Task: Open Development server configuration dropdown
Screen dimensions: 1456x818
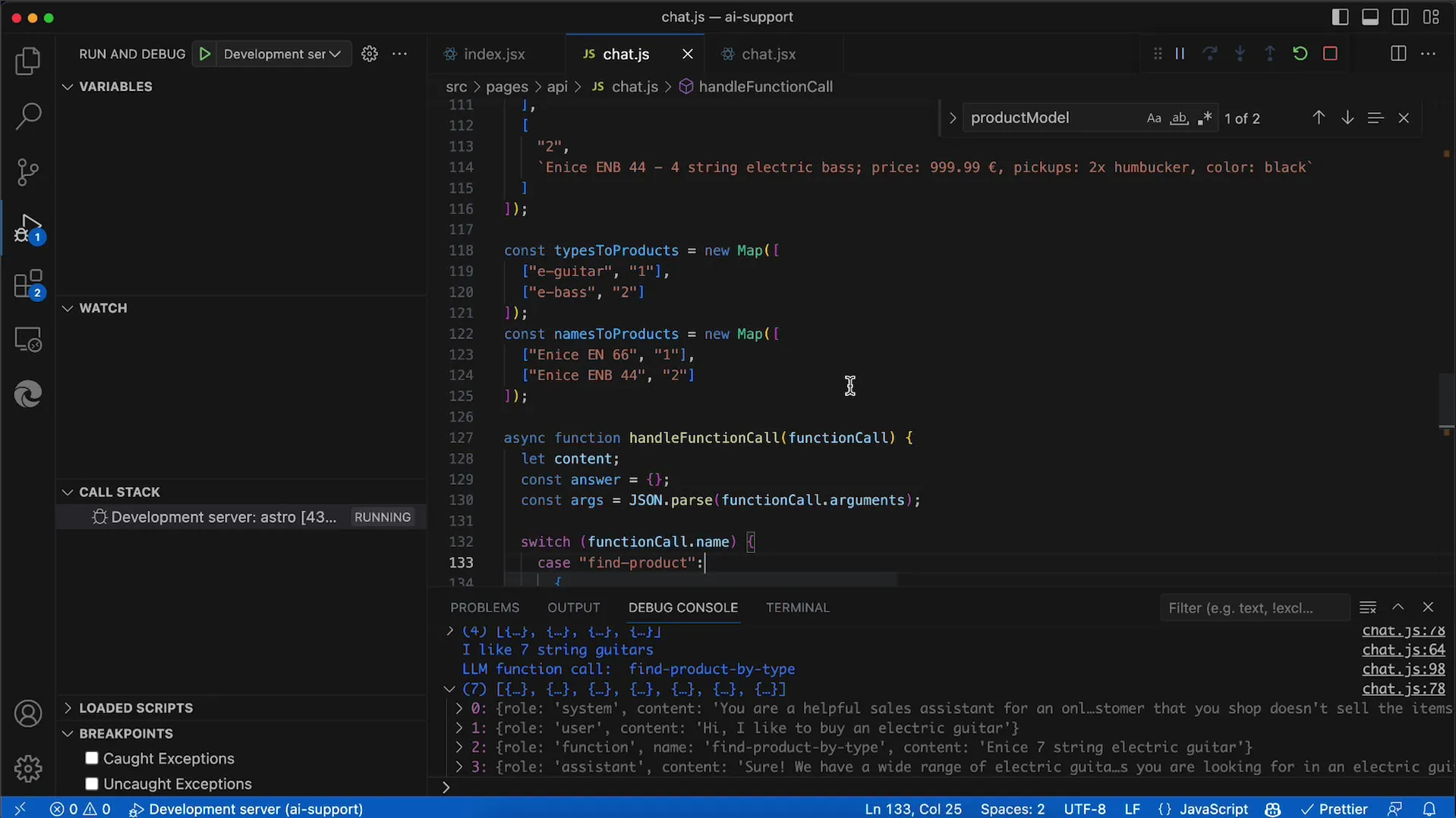Action: (x=282, y=54)
